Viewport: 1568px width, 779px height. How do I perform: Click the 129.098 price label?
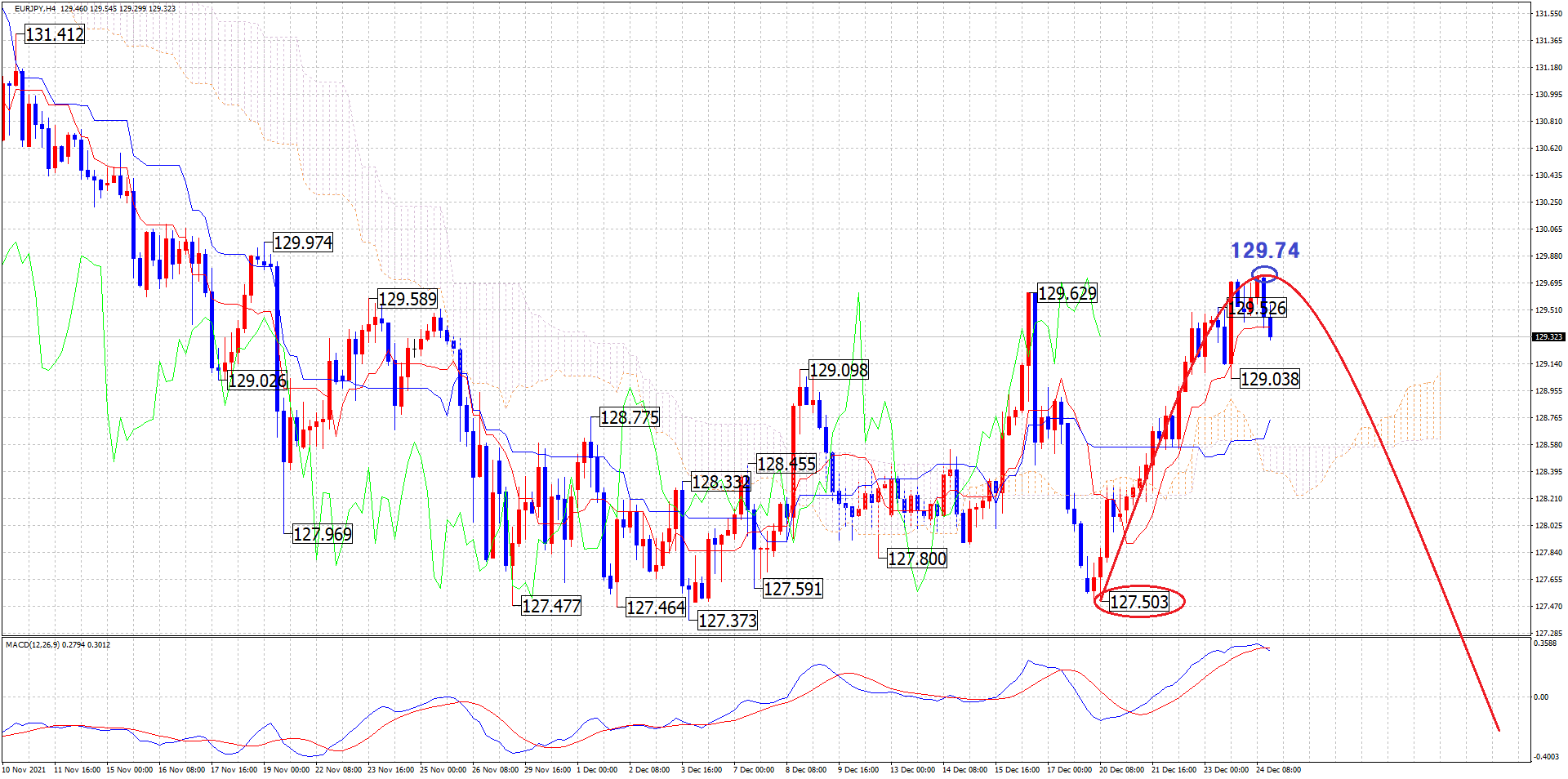click(838, 370)
